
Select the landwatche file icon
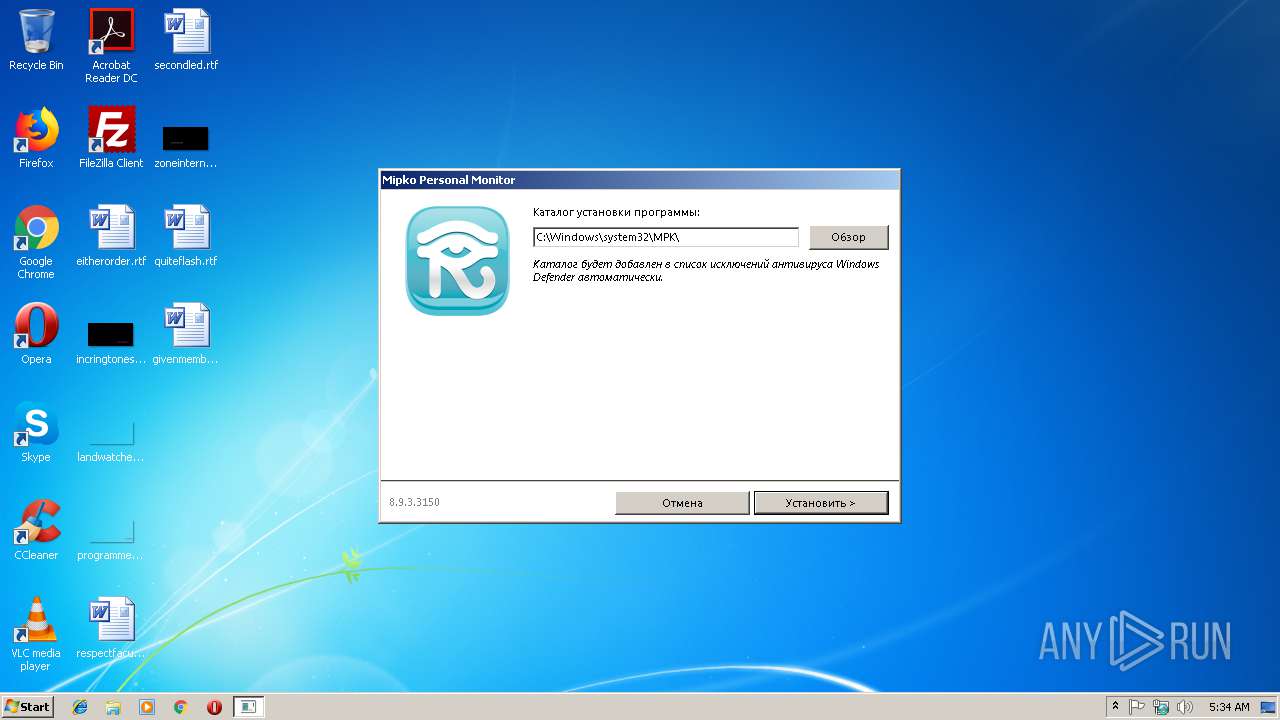[x=111, y=440]
